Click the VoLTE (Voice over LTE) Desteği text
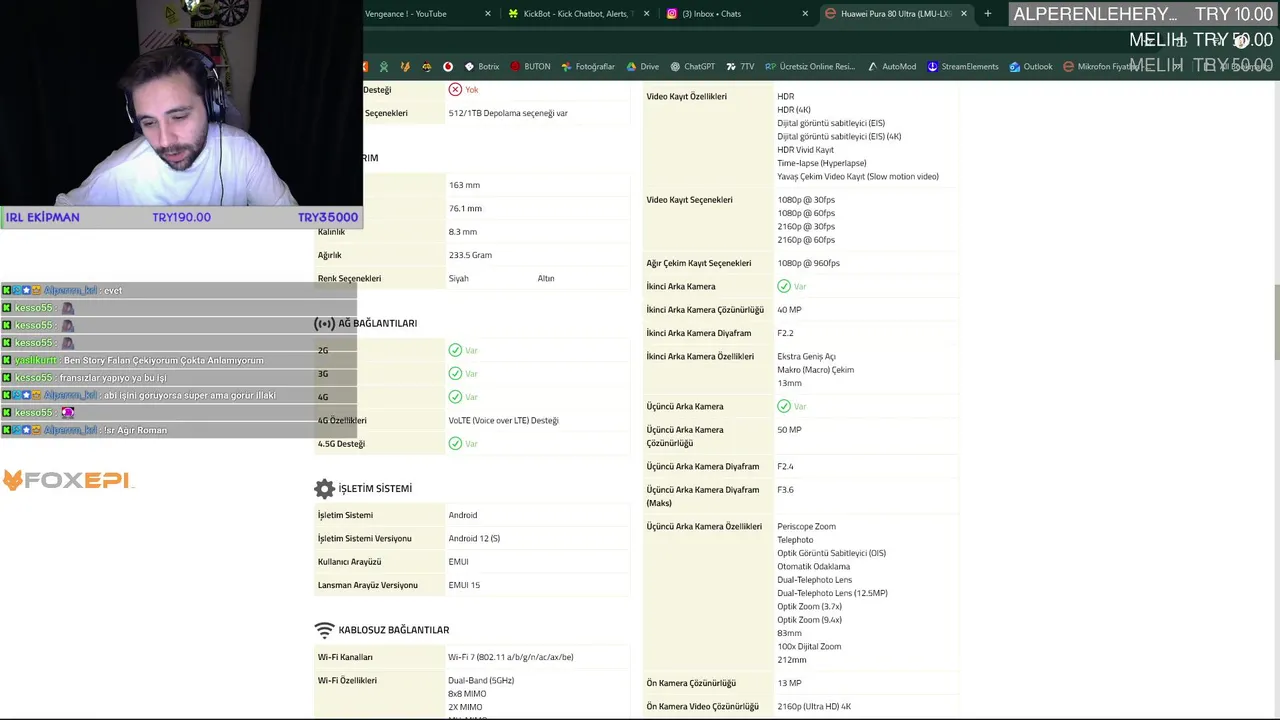 (503, 421)
